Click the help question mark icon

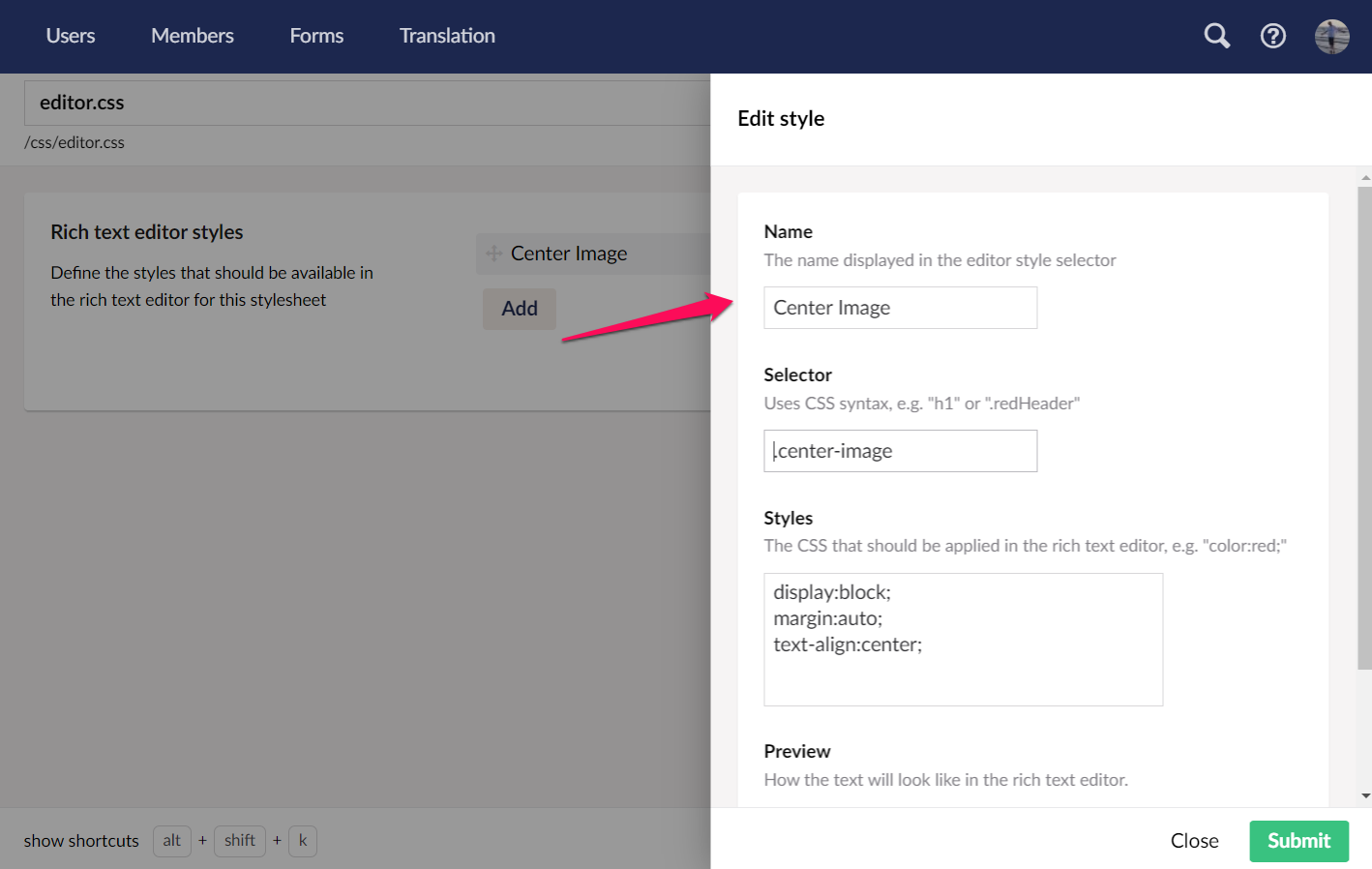tap(1272, 35)
